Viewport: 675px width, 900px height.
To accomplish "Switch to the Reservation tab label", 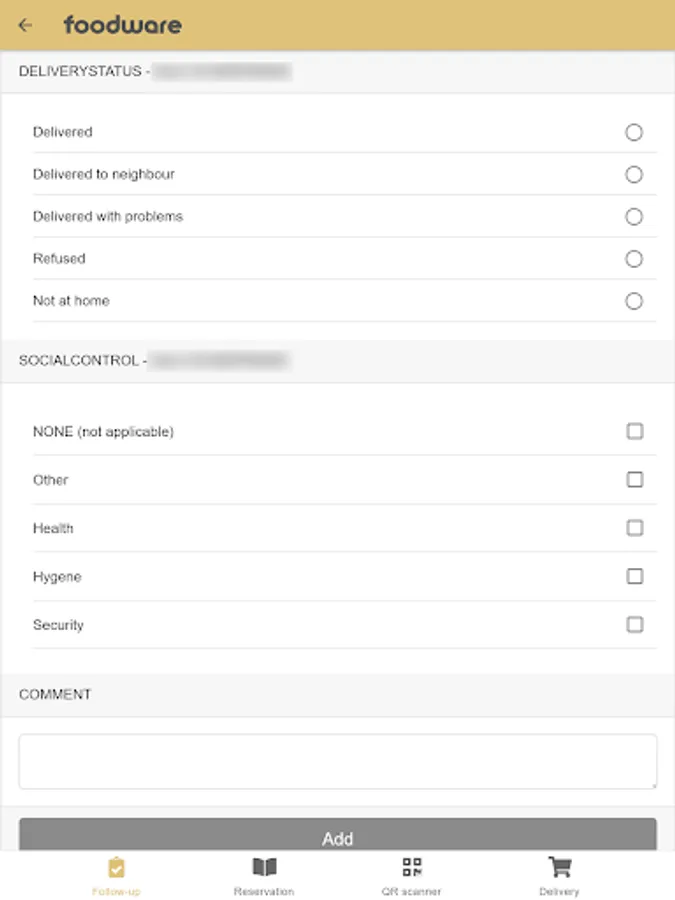I will [264, 891].
